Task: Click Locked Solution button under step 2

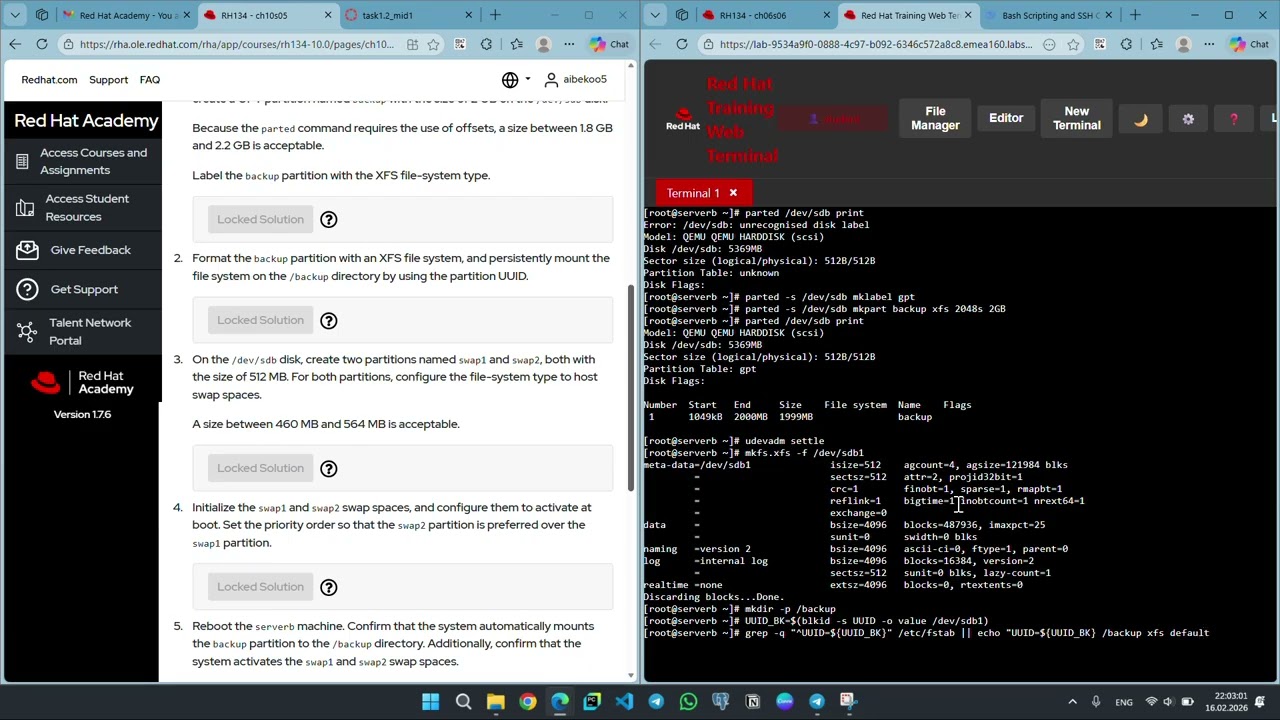Action: coord(260,320)
